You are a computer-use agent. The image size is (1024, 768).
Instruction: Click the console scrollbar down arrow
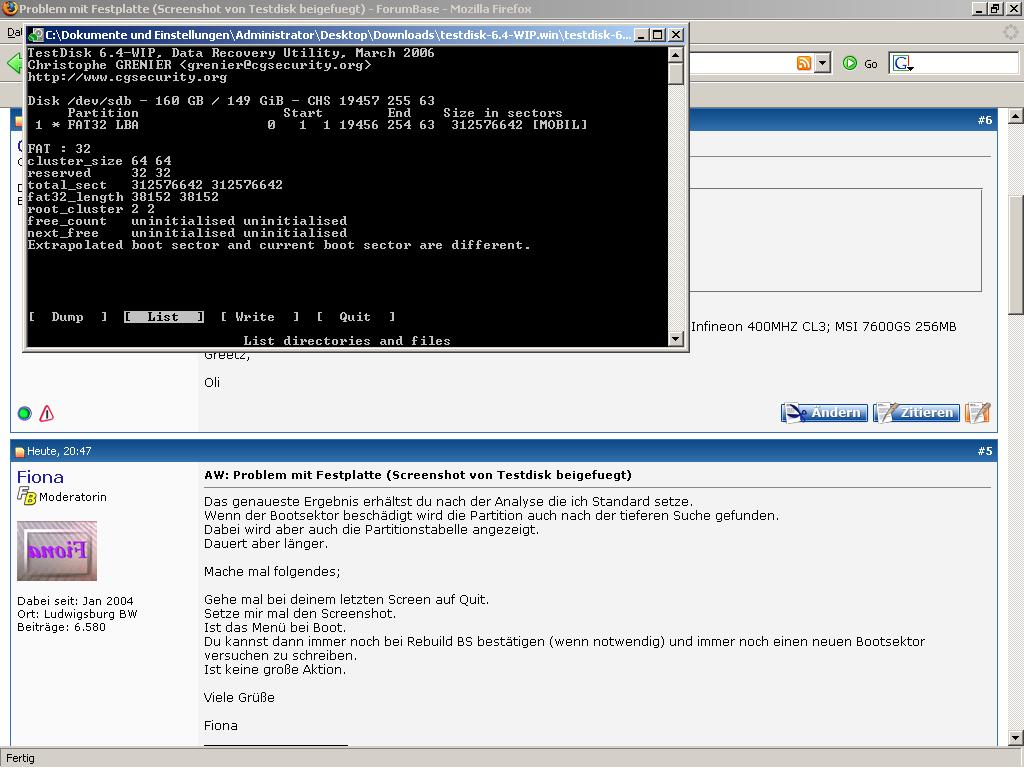coord(676,338)
